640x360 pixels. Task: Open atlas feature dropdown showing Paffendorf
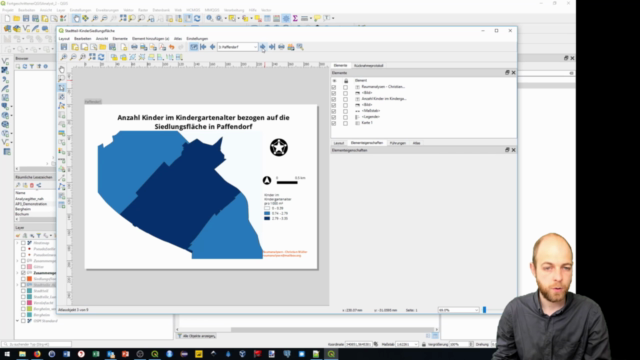point(238,47)
